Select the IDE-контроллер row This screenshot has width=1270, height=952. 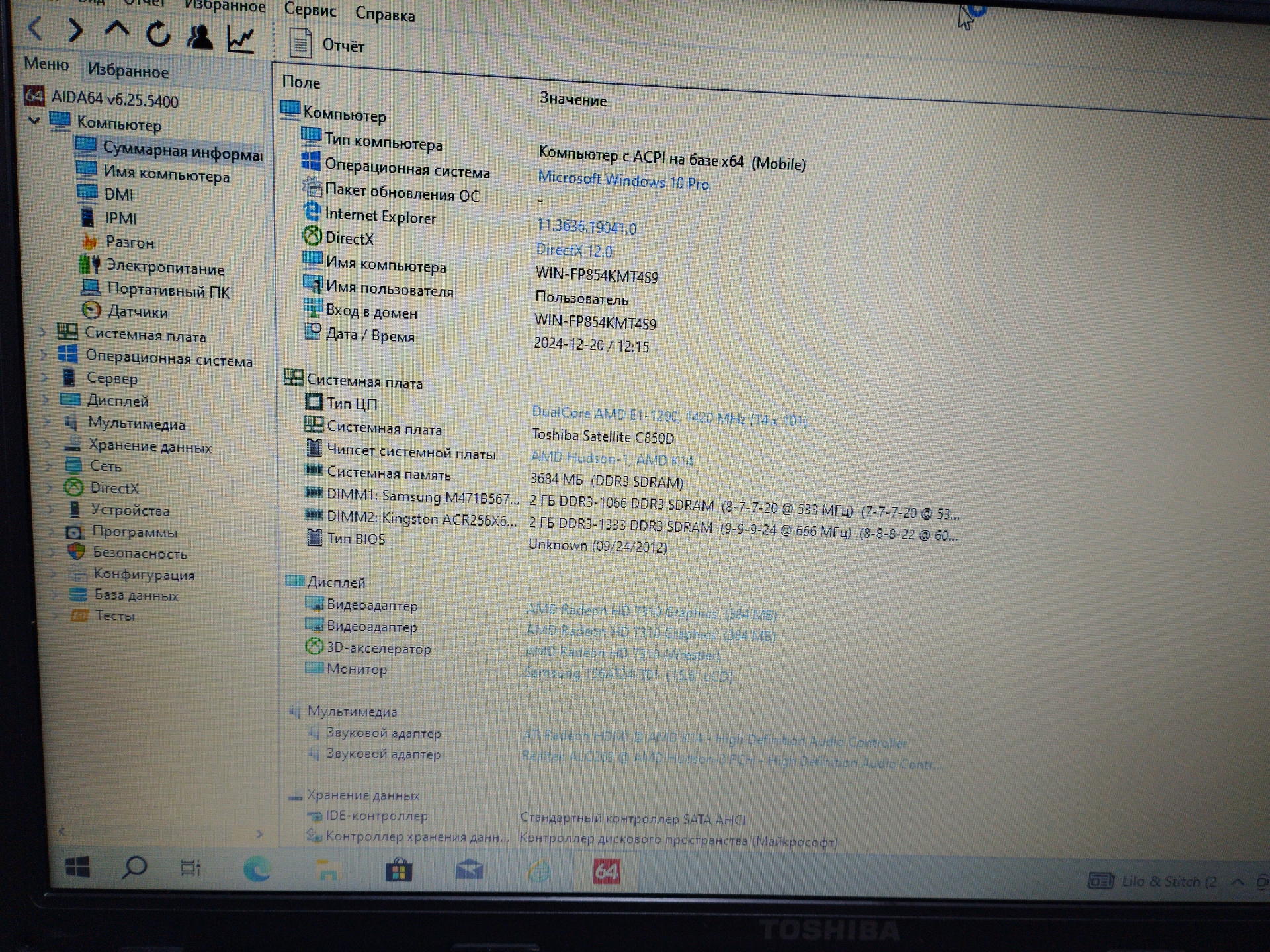(x=526, y=818)
